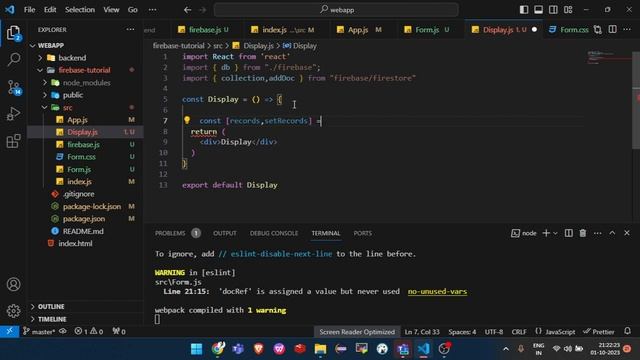Viewport: 640px width, 360px height.
Task: Open Run and Debug view
Action: 13,114
